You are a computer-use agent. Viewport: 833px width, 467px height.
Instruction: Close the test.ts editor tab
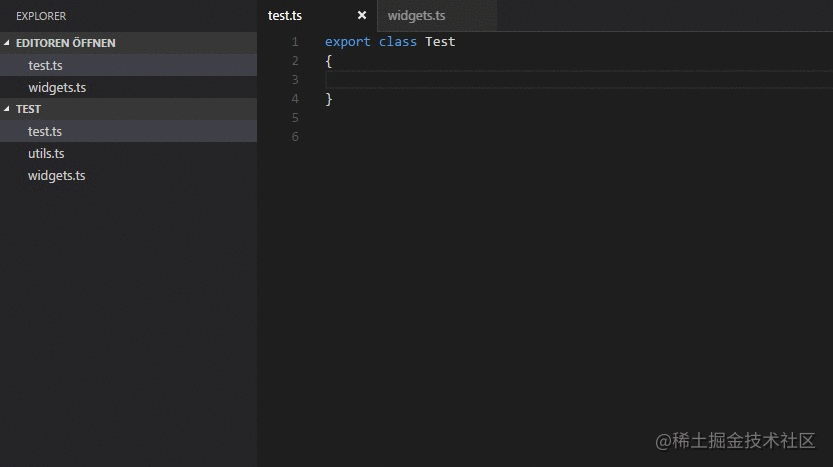pos(362,16)
